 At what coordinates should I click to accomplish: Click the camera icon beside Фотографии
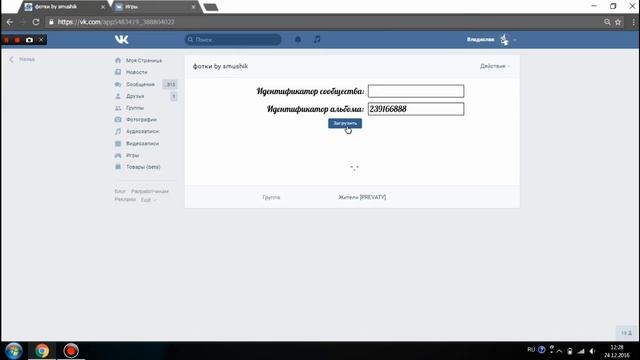click(x=118, y=120)
